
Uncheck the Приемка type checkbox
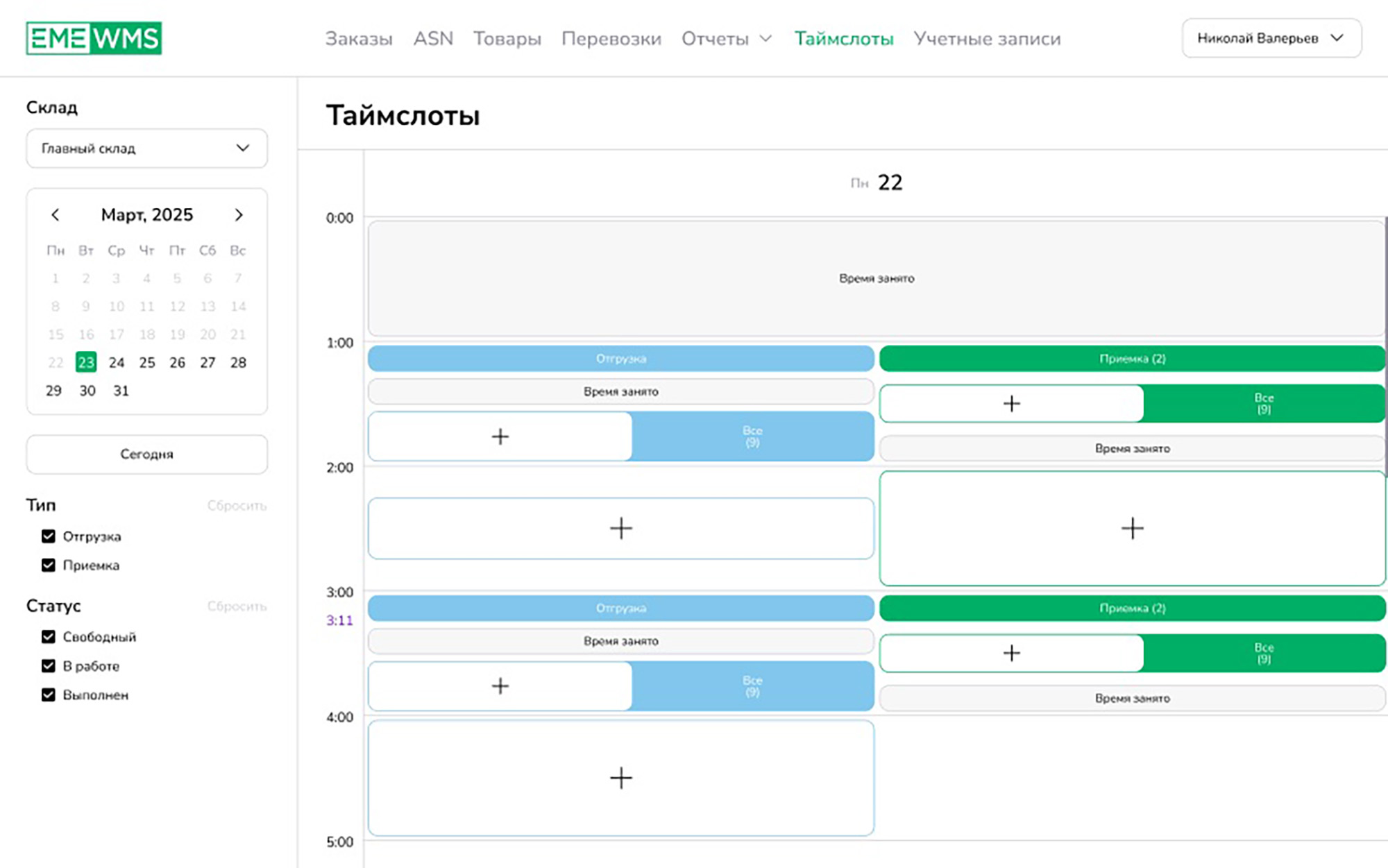pyautogui.click(x=49, y=565)
